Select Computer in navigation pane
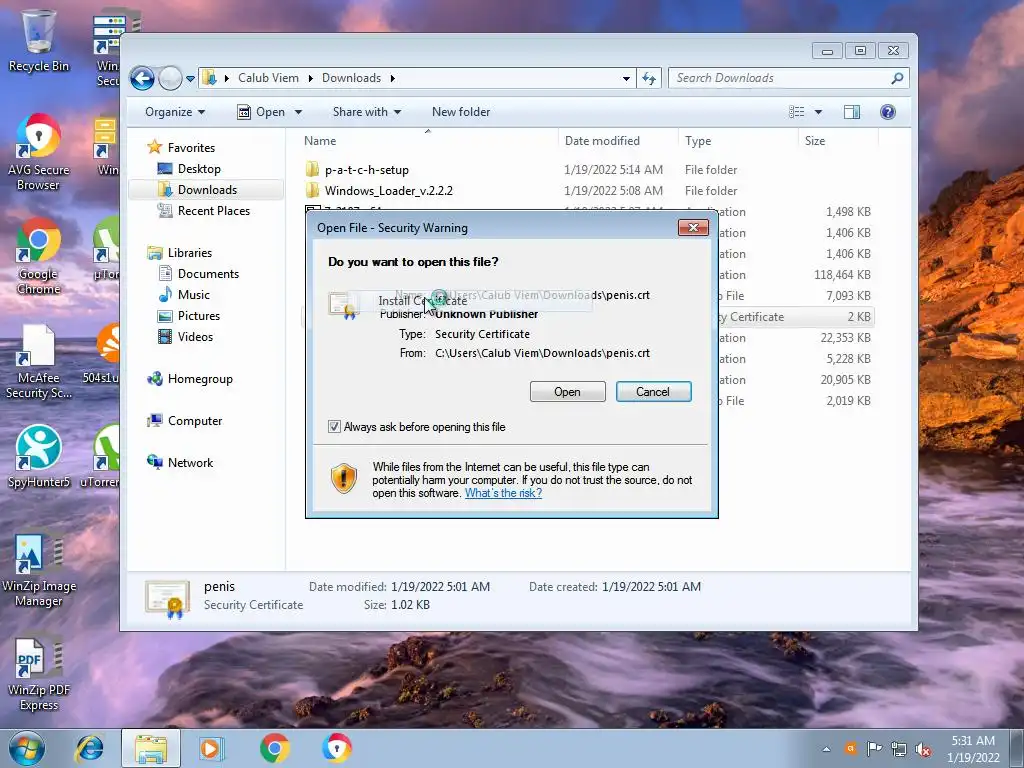1024x768 pixels. [195, 421]
